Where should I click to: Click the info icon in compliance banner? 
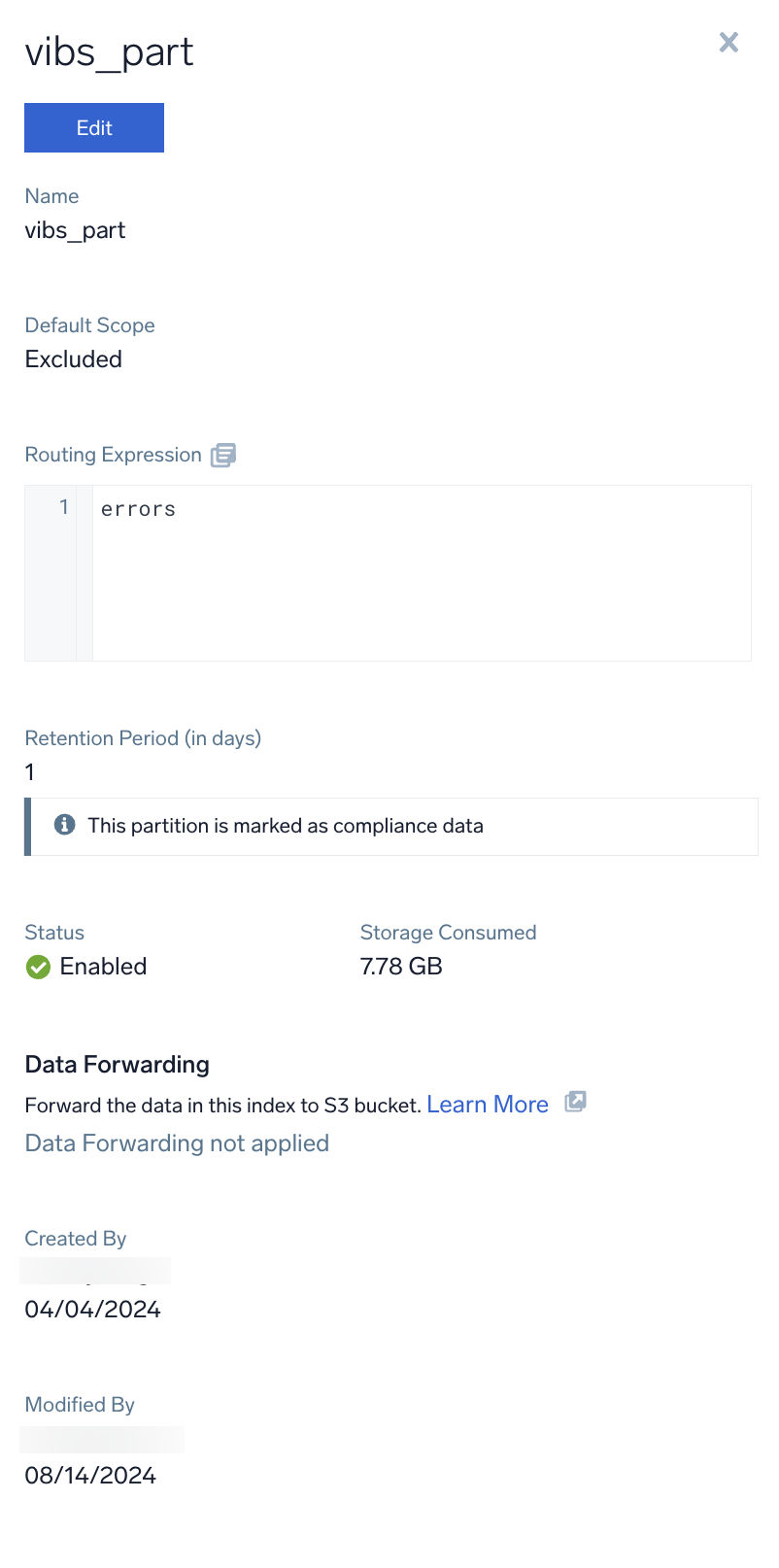[65, 826]
